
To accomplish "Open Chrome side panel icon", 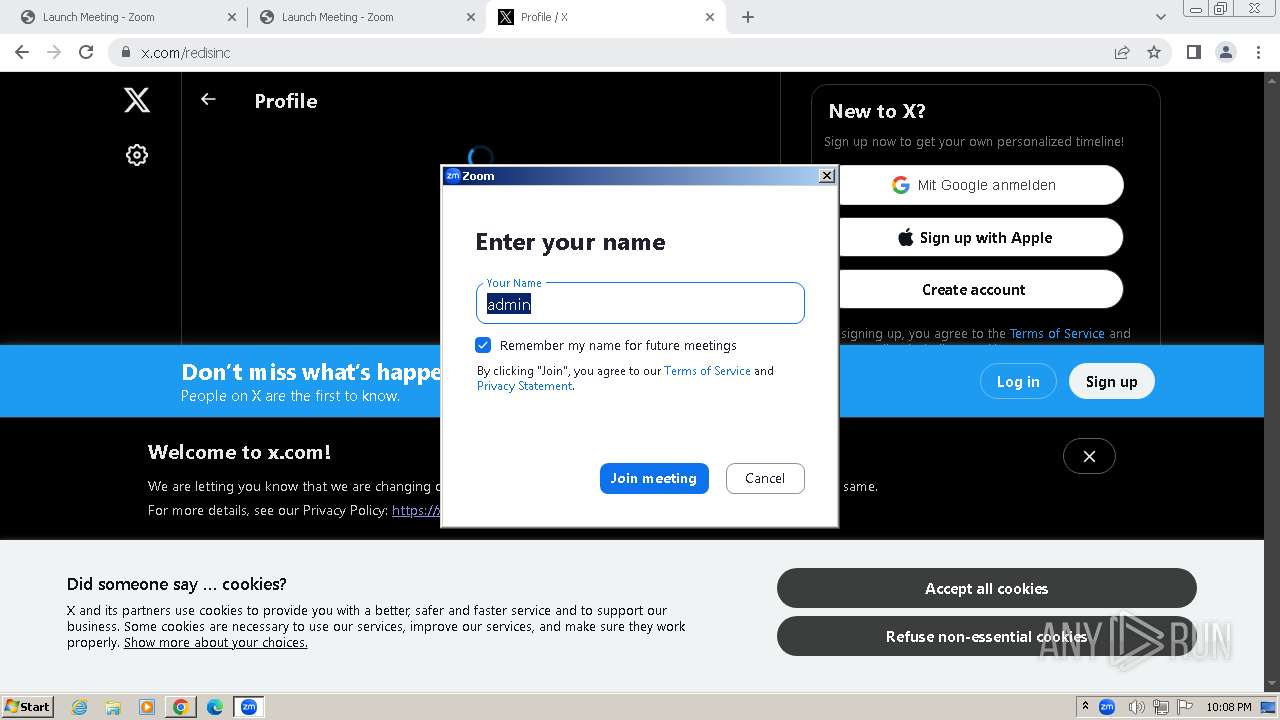I will coord(1194,52).
